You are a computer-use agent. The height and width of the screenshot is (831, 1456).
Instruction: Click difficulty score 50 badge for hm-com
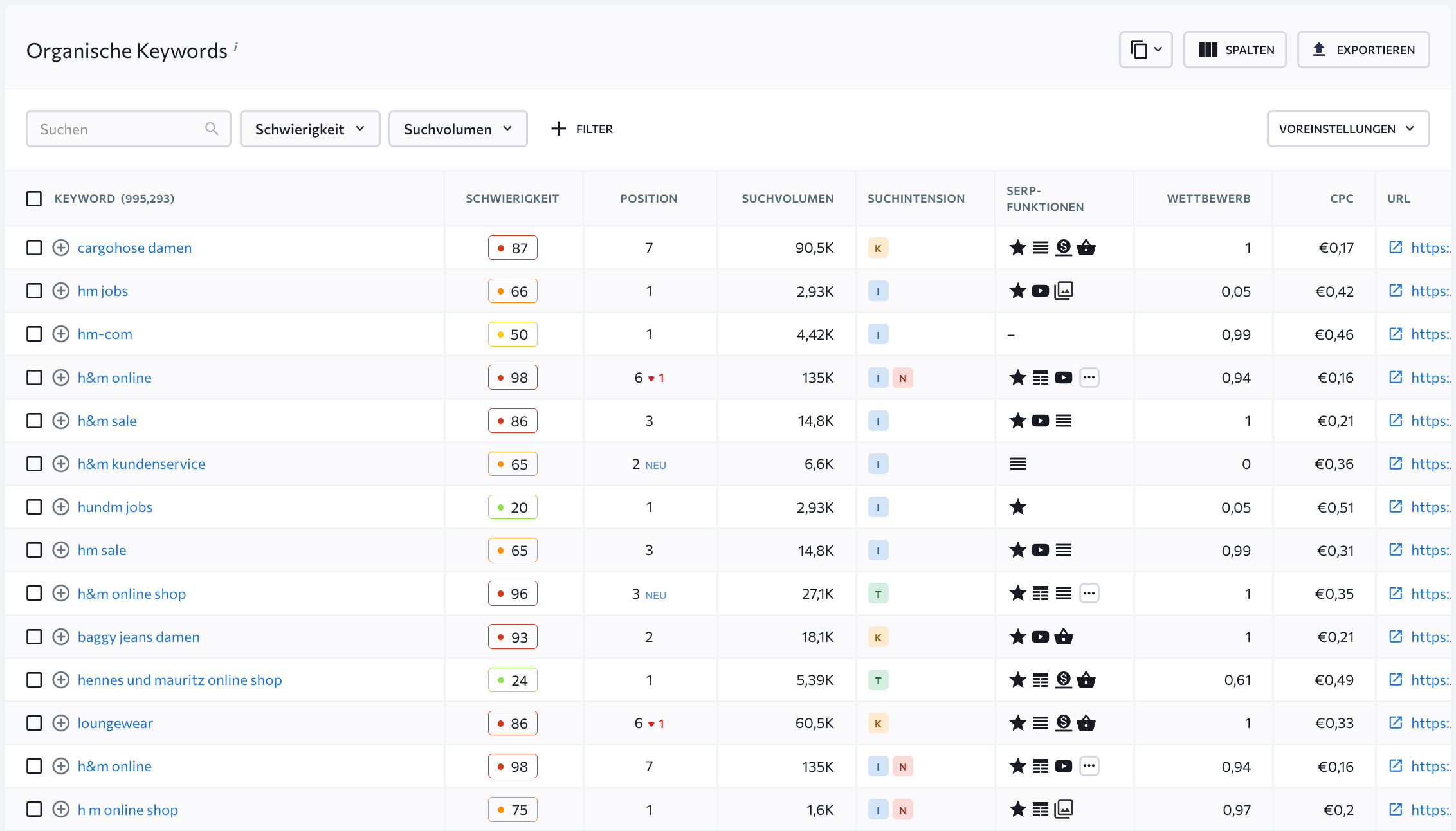513,334
